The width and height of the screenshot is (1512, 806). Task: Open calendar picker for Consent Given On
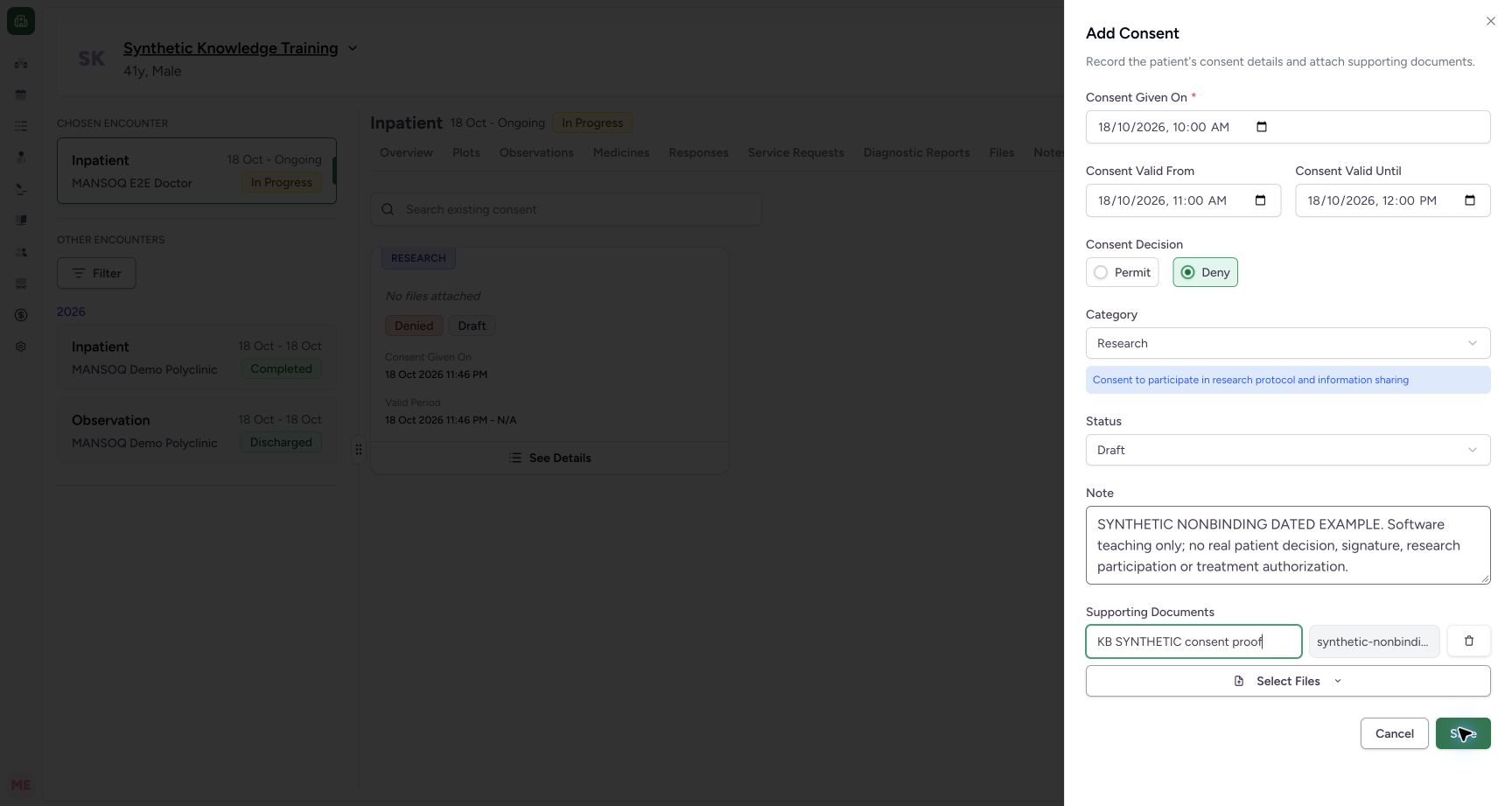pyautogui.click(x=1261, y=127)
